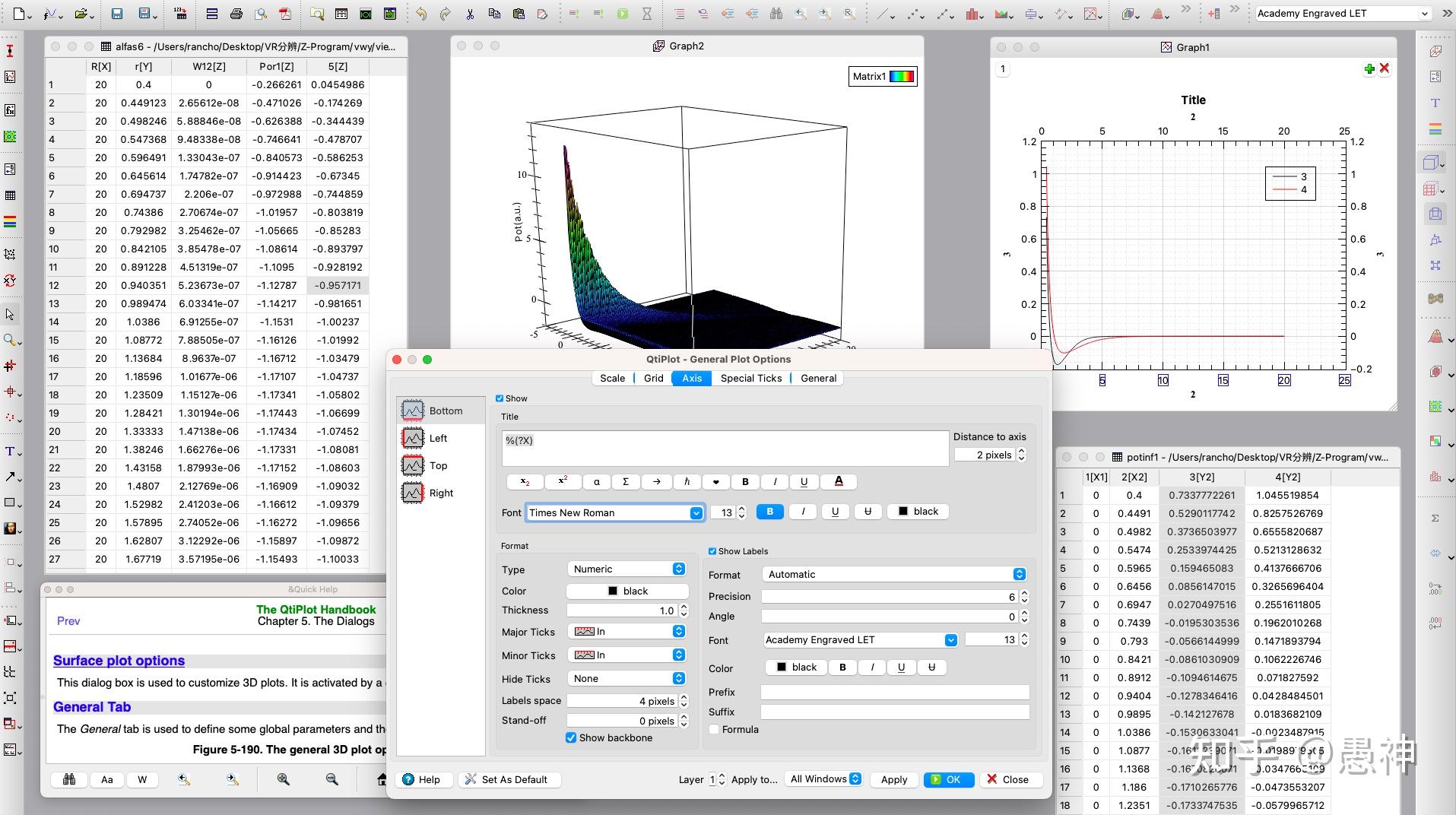Insert superscript using the x² button
This screenshot has width=1456, height=815.
point(563,481)
